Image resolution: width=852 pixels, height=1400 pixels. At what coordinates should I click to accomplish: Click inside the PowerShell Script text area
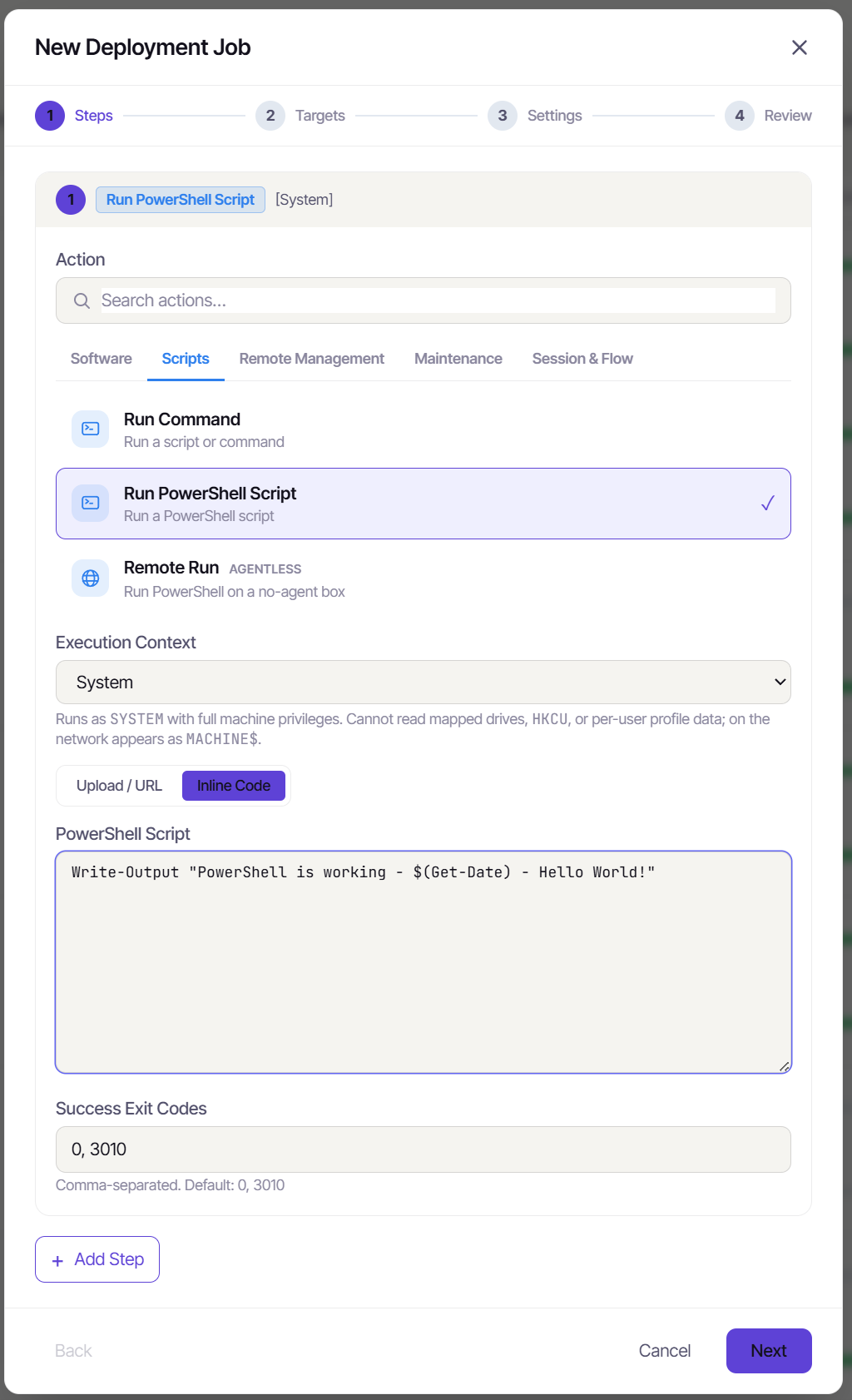tap(424, 962)
